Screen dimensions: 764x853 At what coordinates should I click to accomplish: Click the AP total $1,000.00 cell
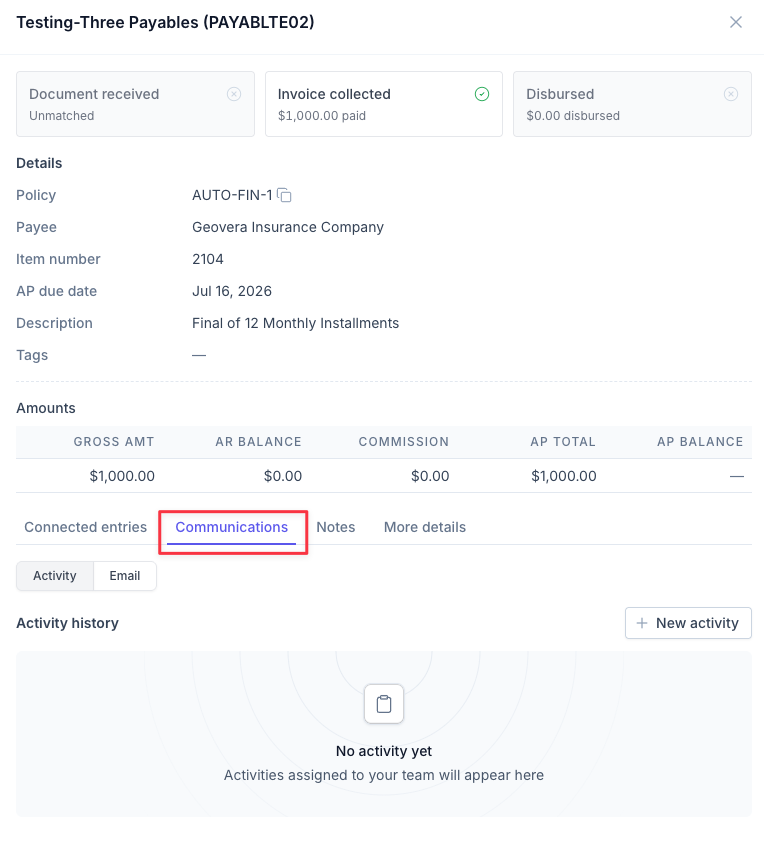(564, 476)
